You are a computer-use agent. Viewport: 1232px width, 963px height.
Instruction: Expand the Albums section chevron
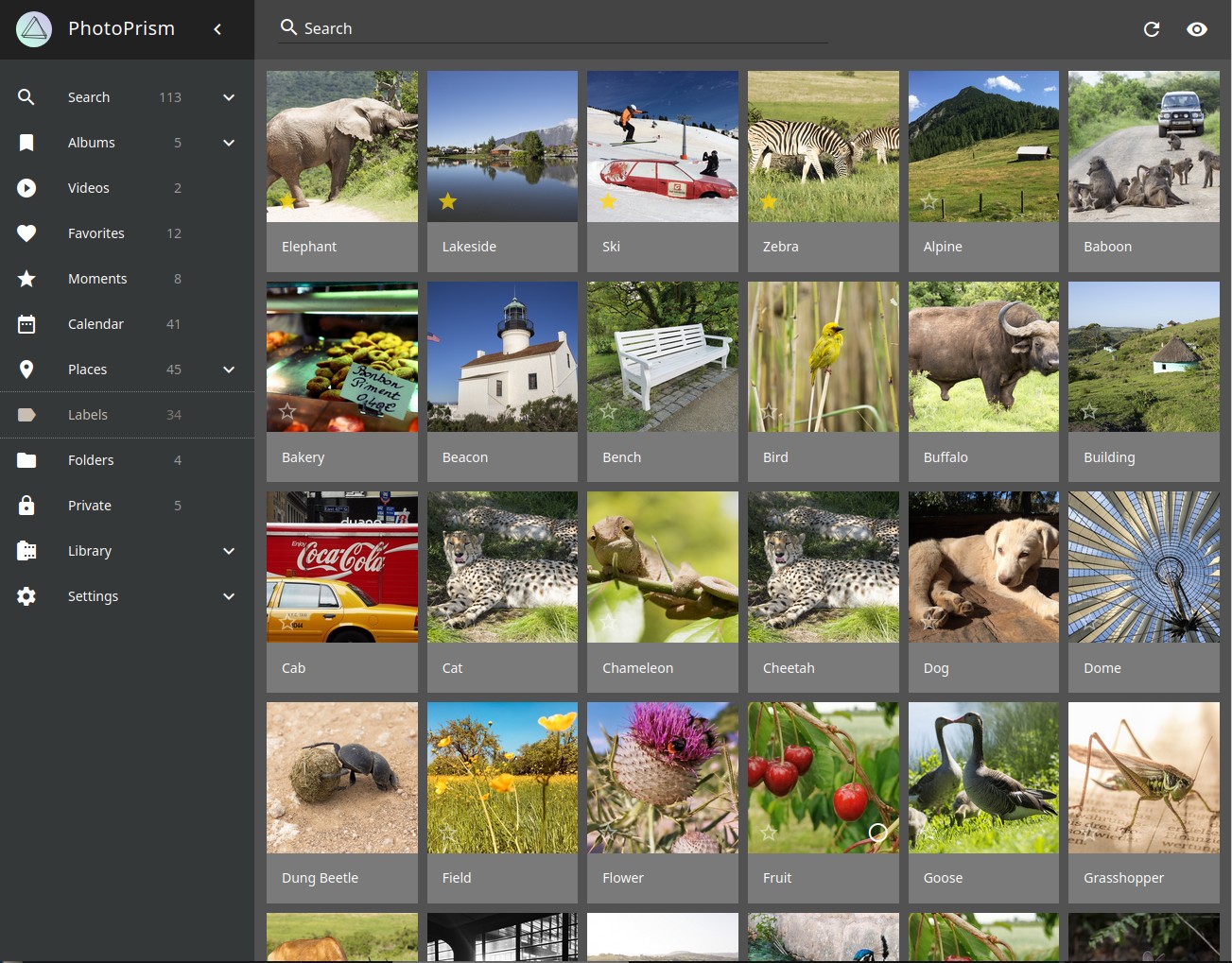click(x=228, y=143)
